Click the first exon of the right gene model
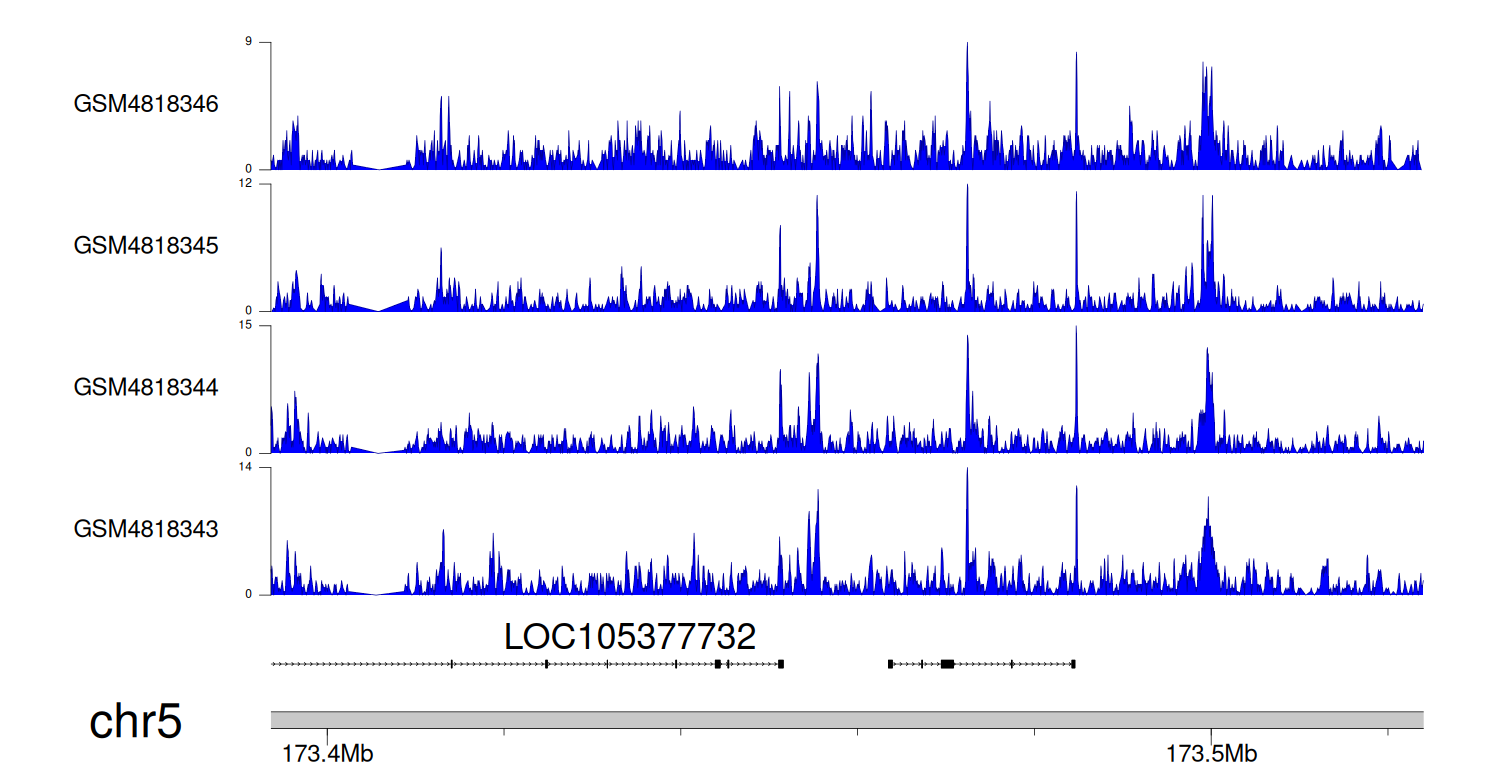 click(890, 664)
